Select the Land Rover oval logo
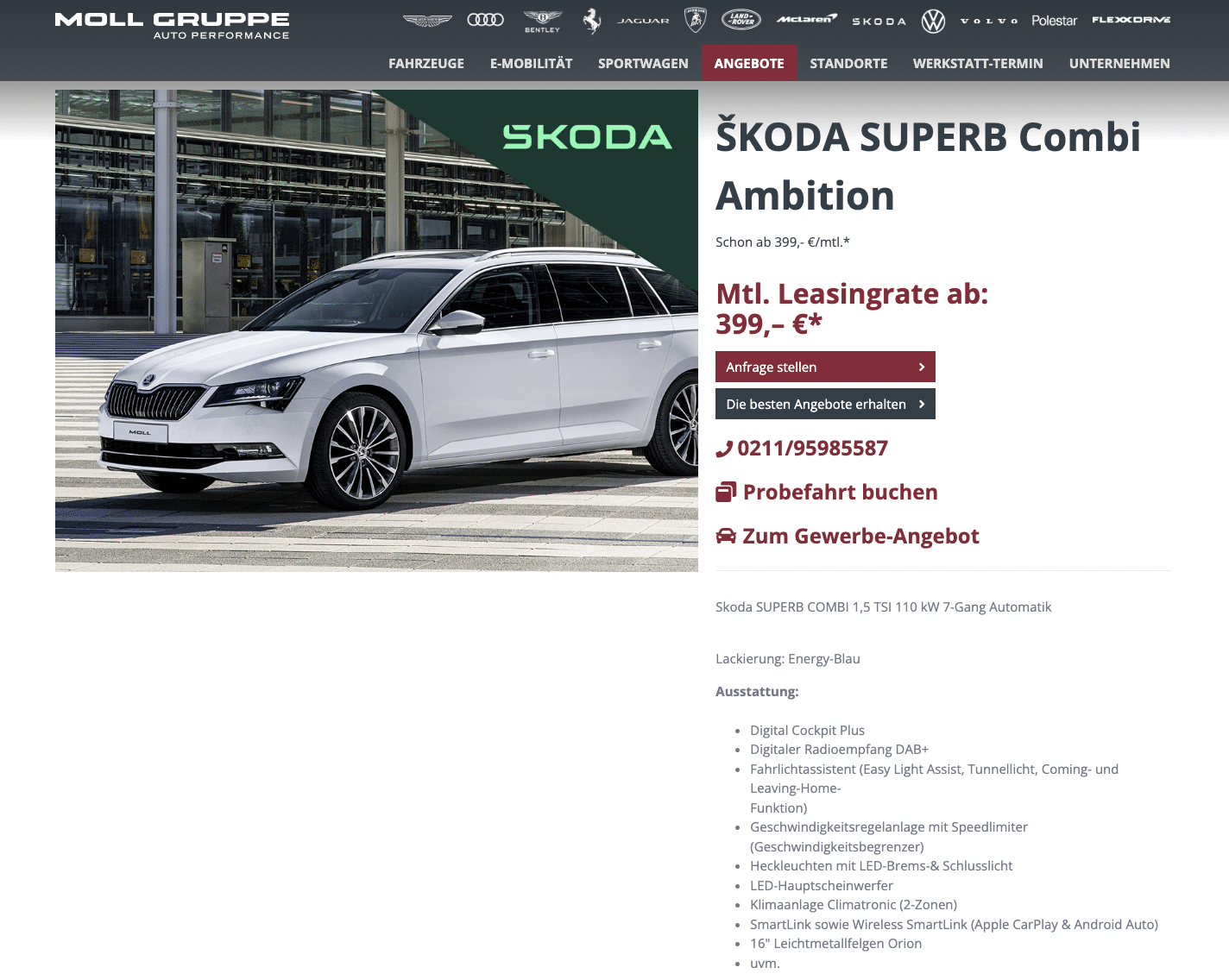Image resolution: width=1229 pixels, height=980 pixels. pyautogui.click(x=741, y=19)
